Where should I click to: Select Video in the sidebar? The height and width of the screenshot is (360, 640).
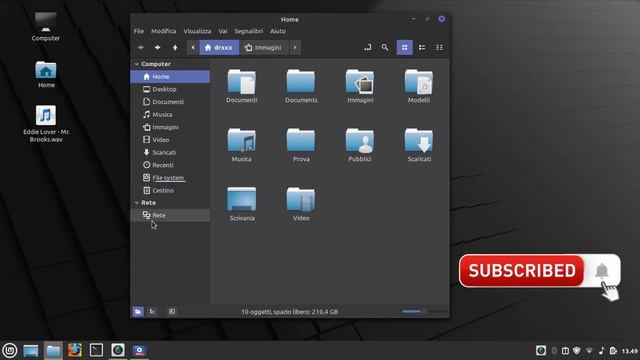pos(170,140)
